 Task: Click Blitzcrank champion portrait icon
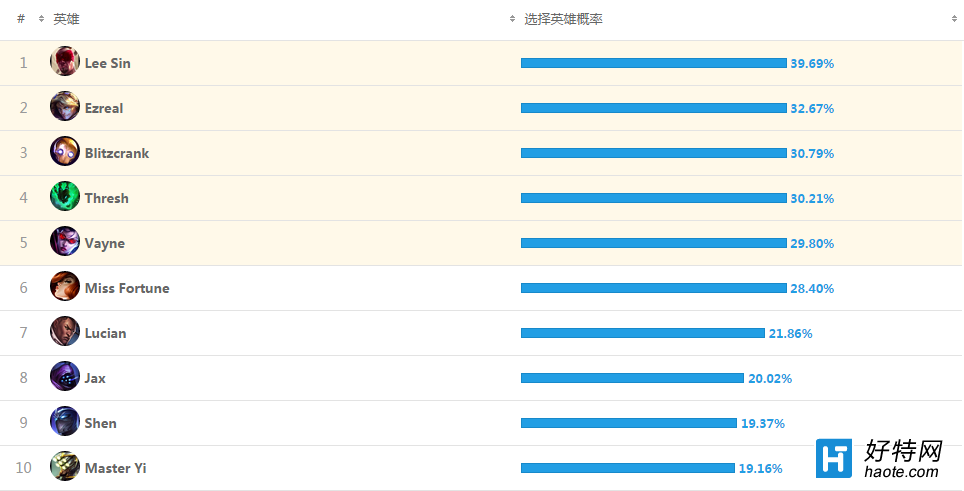point(65,152)
